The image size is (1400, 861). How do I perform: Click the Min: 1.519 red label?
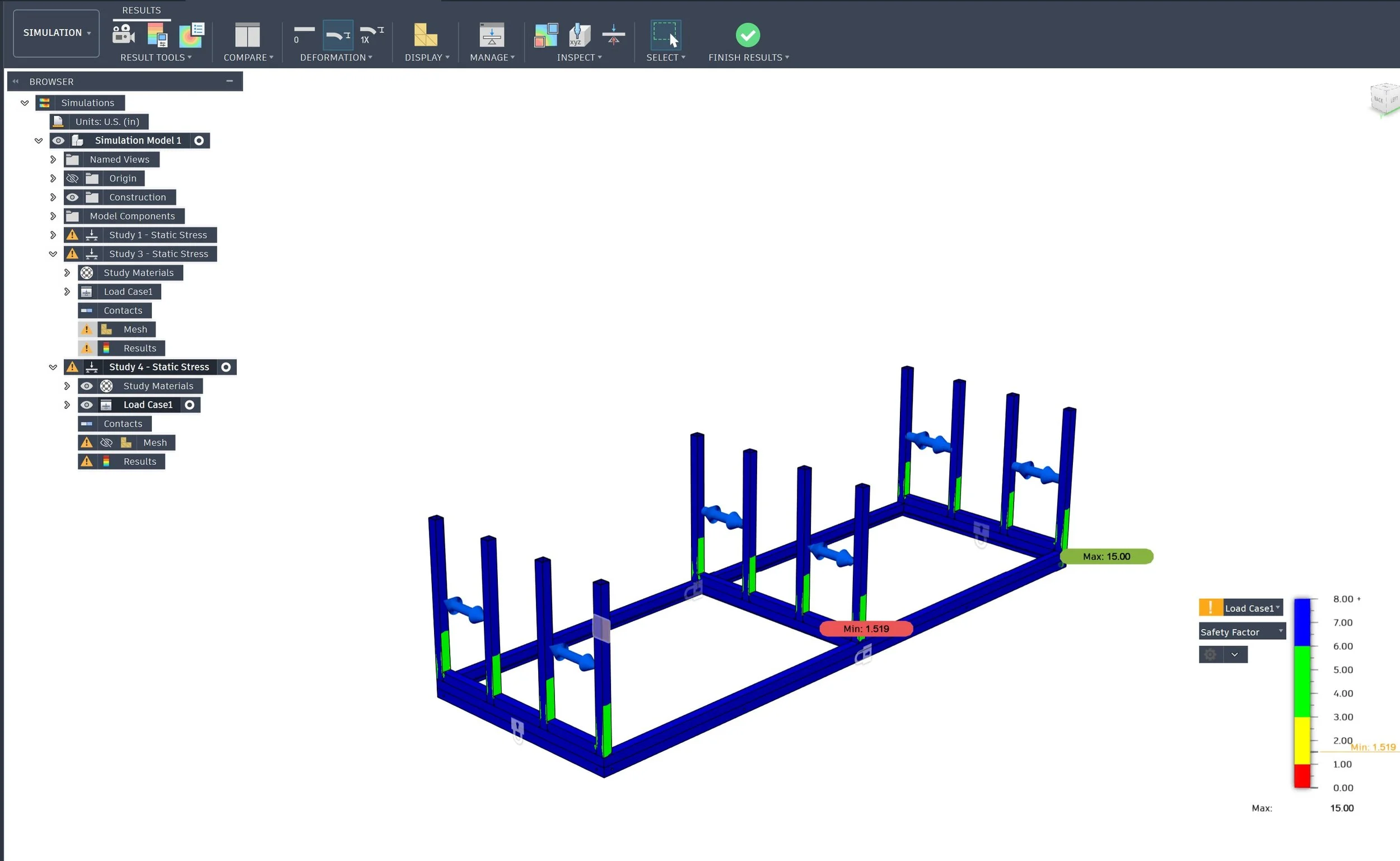coord(866,629)
